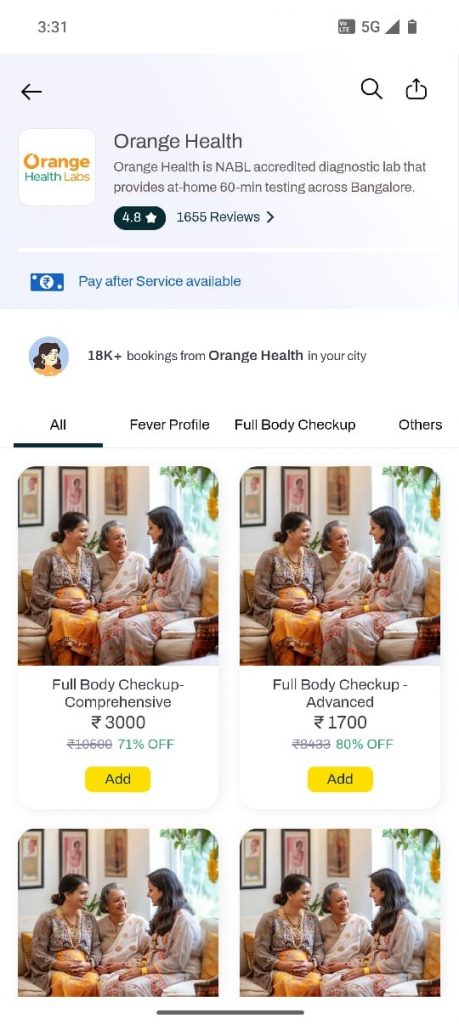Switch to the Full Body Checkup tab
The width and height of the screenshot is (459, 1024).
click(x=295, y=425)
